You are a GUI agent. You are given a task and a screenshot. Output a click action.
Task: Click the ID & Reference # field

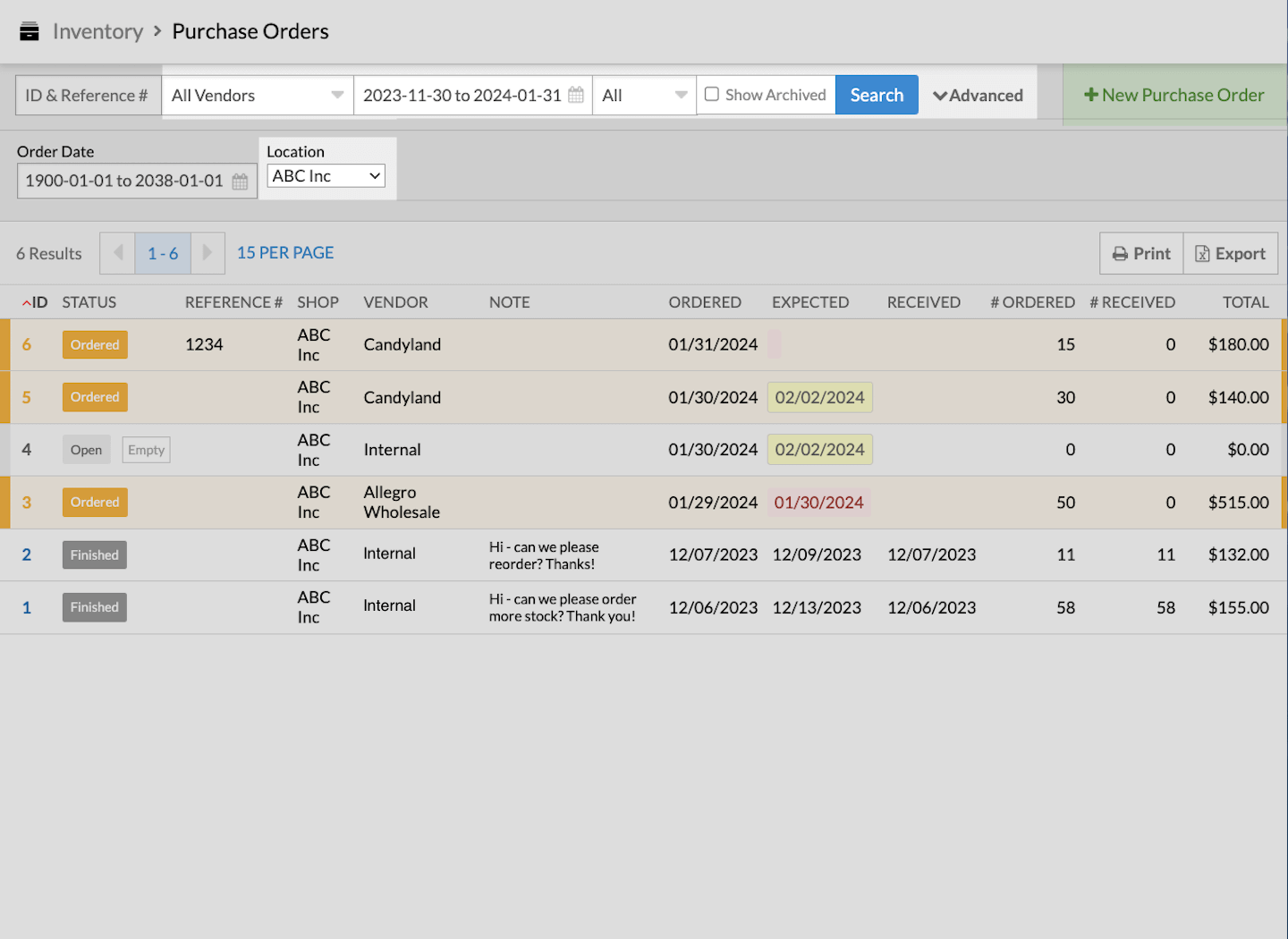(88, 95)
